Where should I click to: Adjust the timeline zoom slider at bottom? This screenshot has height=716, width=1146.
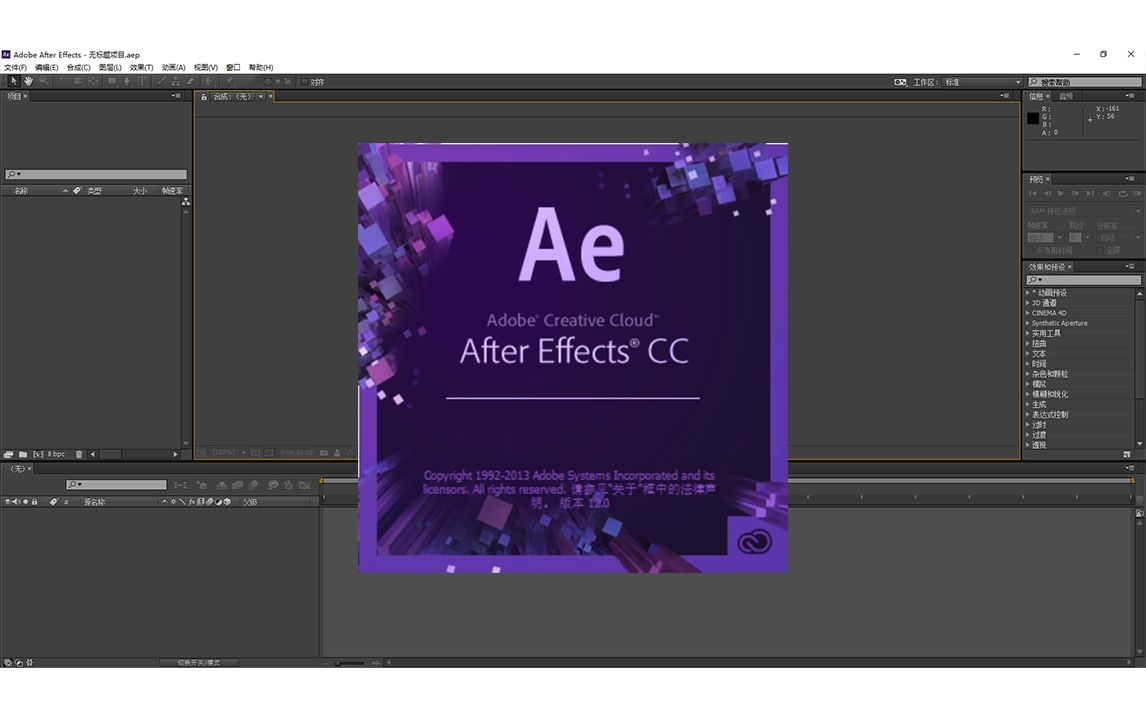[x=350, y=663]
